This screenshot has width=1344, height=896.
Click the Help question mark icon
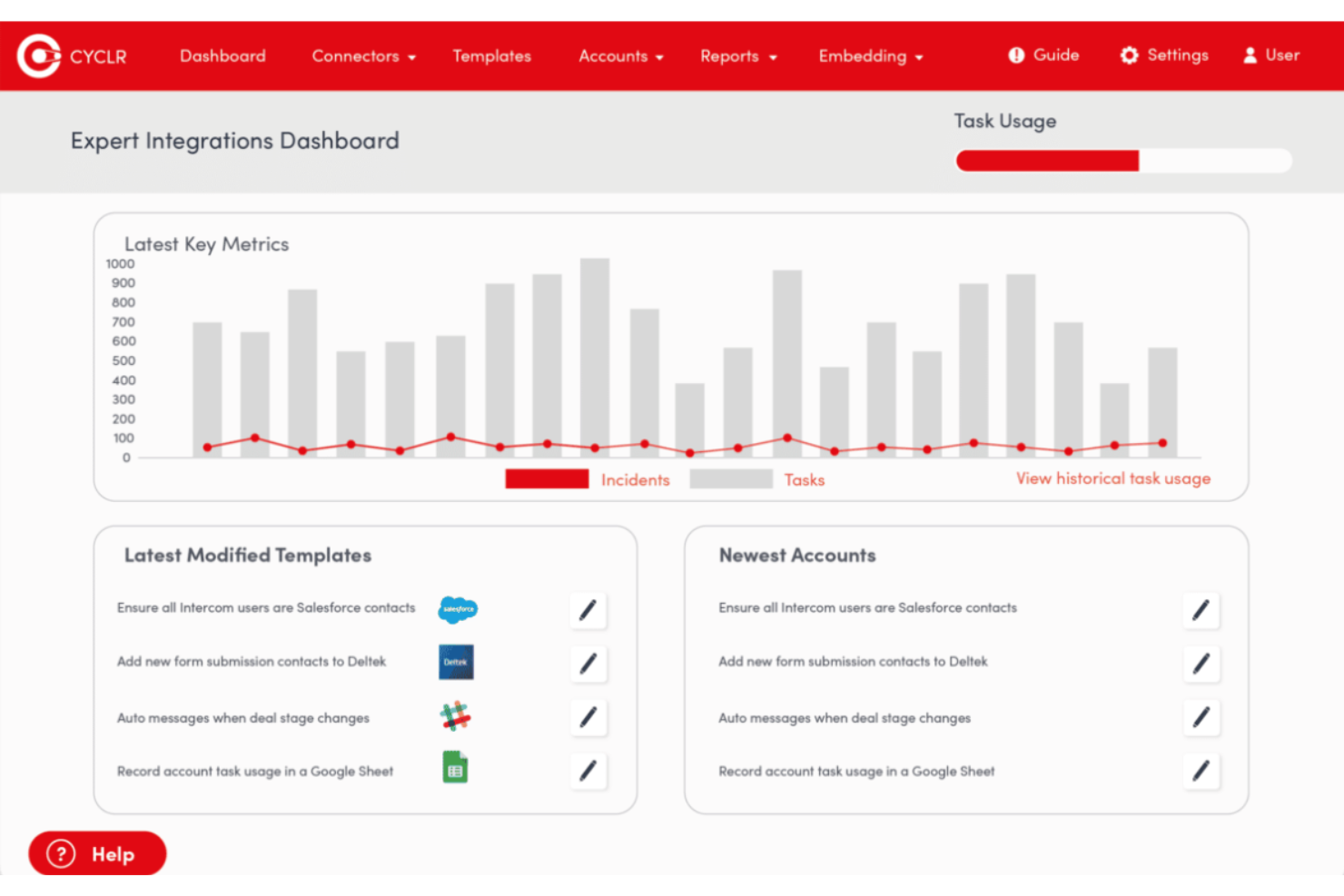[x=60, y=853]
